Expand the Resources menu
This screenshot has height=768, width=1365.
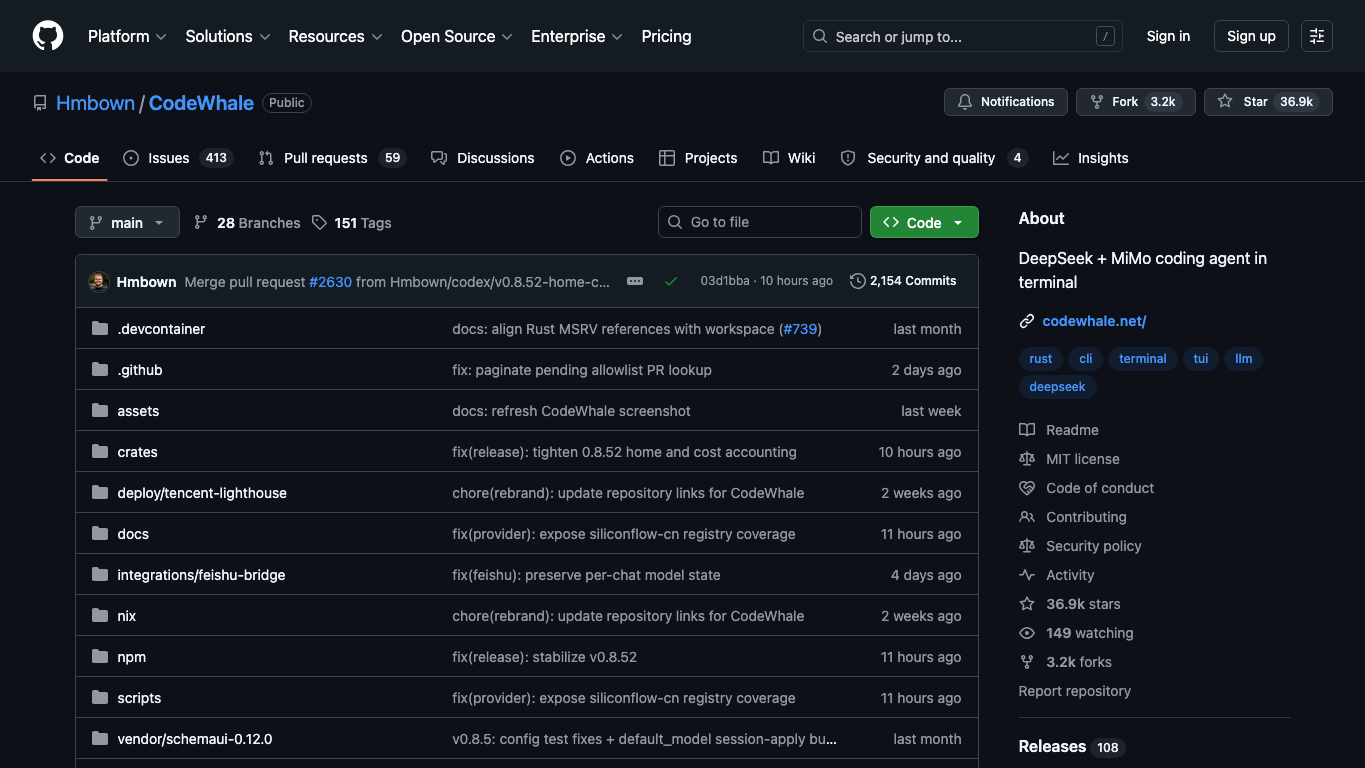pyautogui.click(x=335, y=36)
